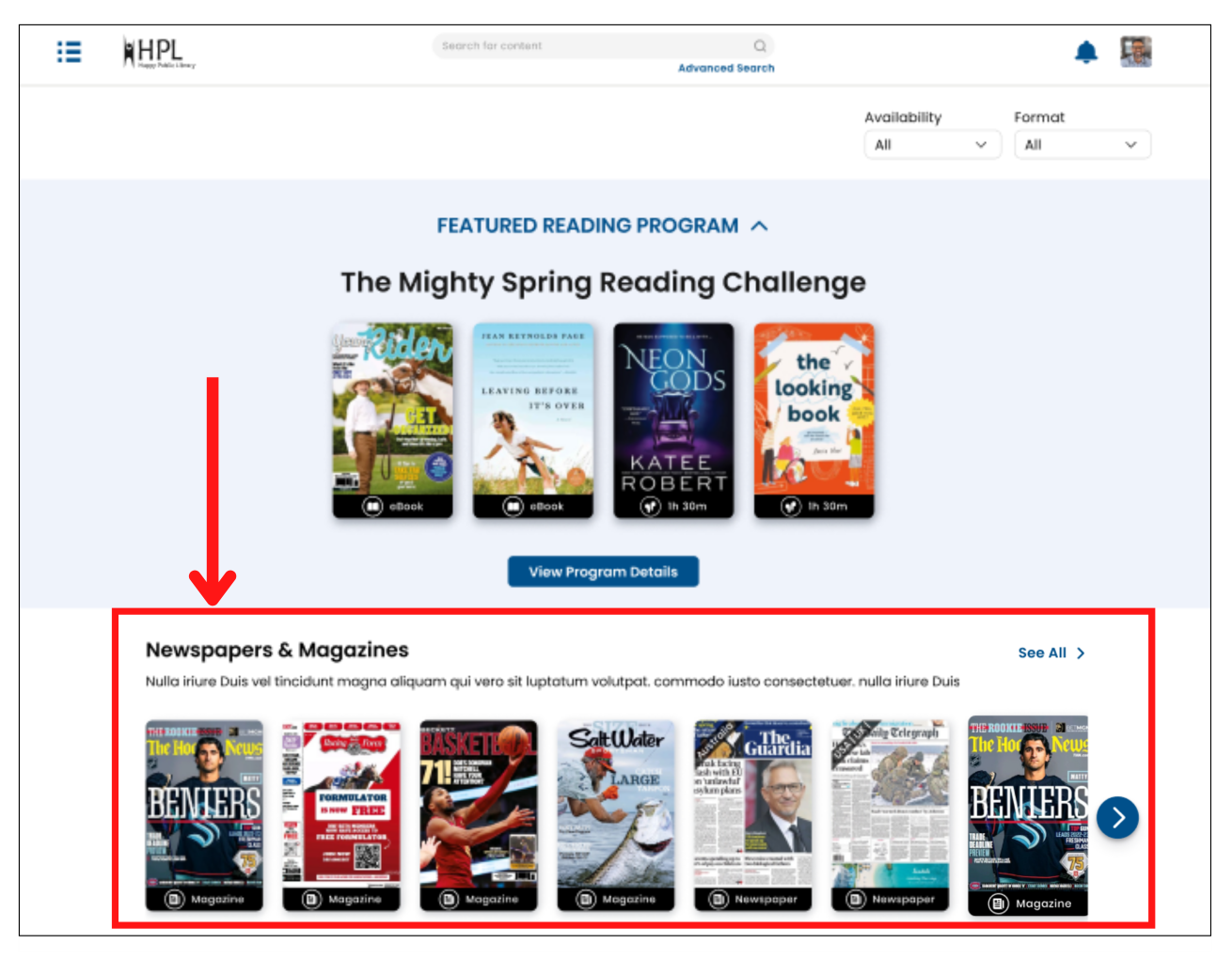Viewport: 1232px width, 975px height.
Task: Open the Format dropdown
Action: [1082, 145]
